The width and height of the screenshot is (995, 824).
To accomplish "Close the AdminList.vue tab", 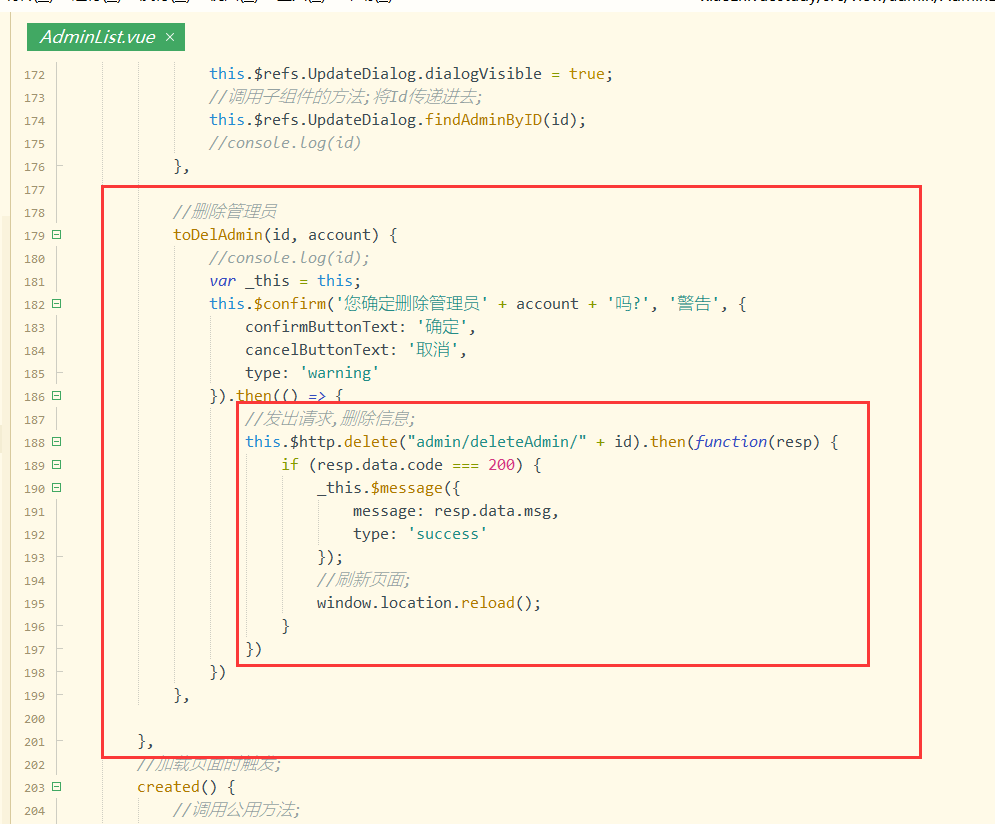I will point(169,37).
